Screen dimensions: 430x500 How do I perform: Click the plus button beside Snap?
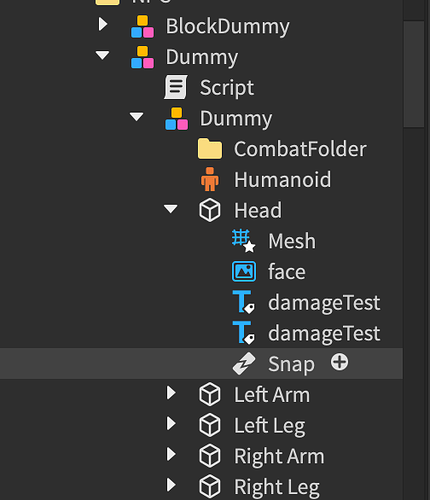(339, 362)
